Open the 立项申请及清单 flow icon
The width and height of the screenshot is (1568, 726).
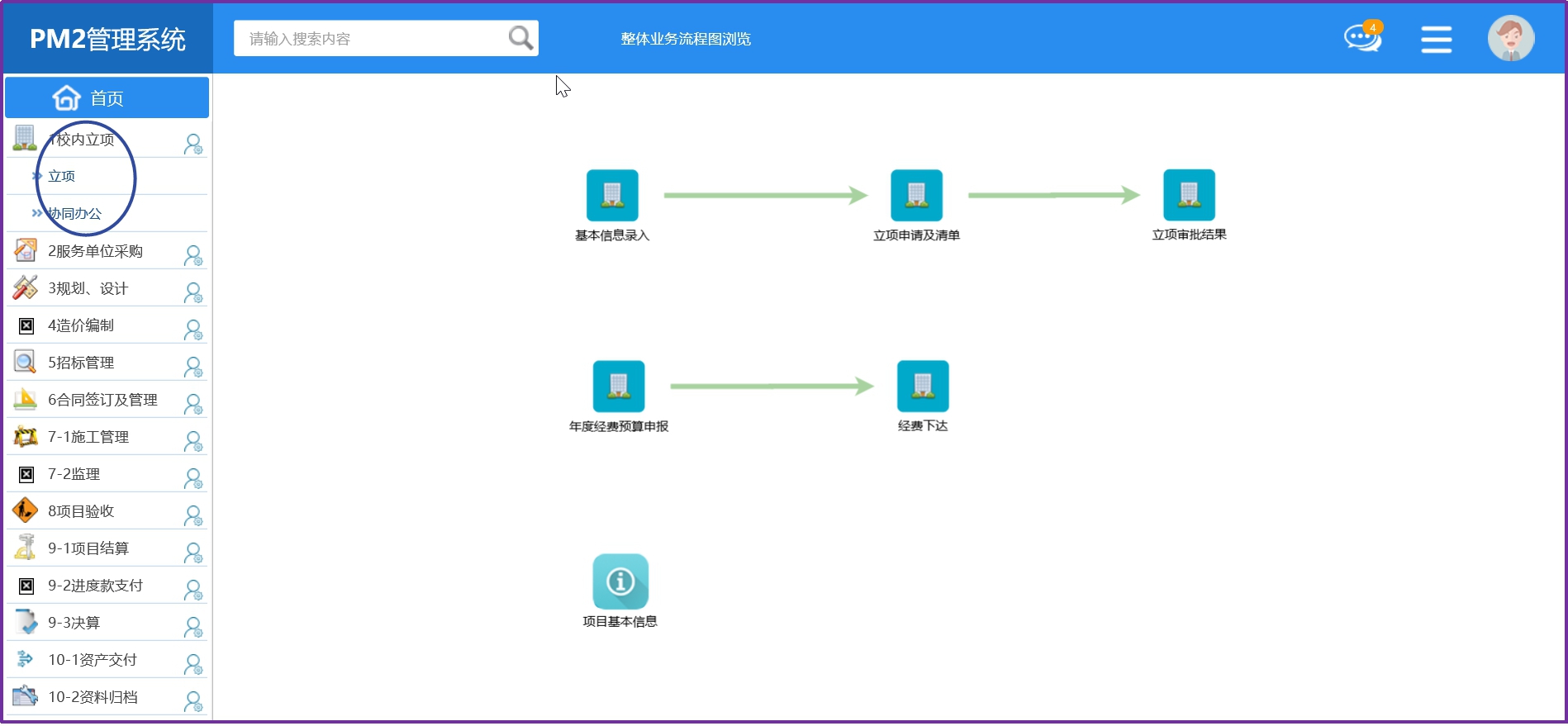click(x=916, y=196)
